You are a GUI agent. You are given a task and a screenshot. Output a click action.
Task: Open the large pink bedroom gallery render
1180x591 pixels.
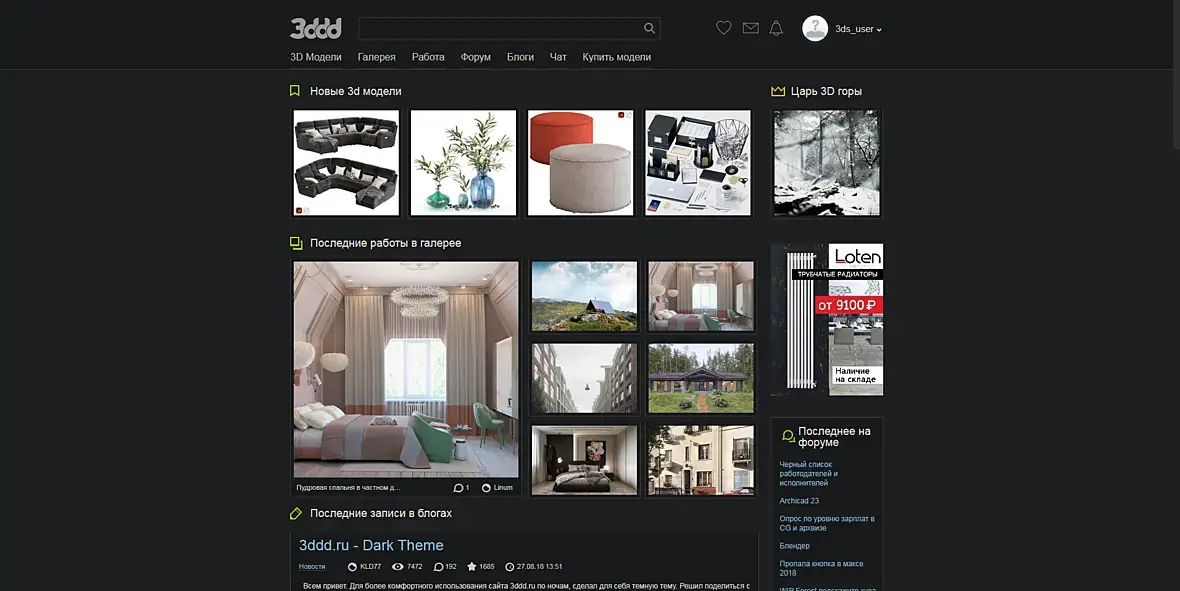[x=406, y=370]
